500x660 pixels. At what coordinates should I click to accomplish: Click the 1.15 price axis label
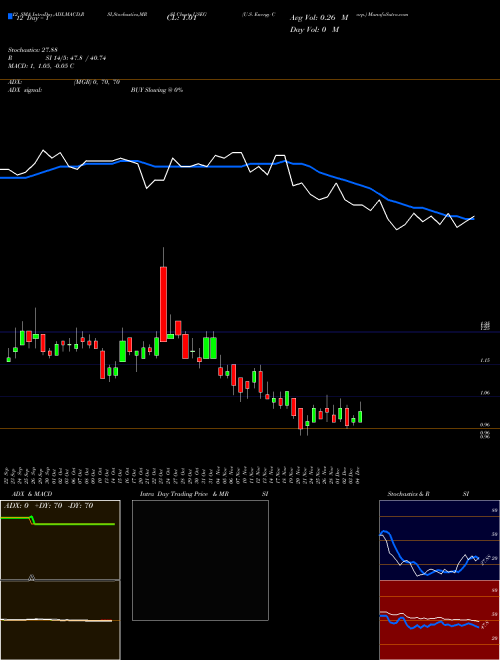pos(485,361)
